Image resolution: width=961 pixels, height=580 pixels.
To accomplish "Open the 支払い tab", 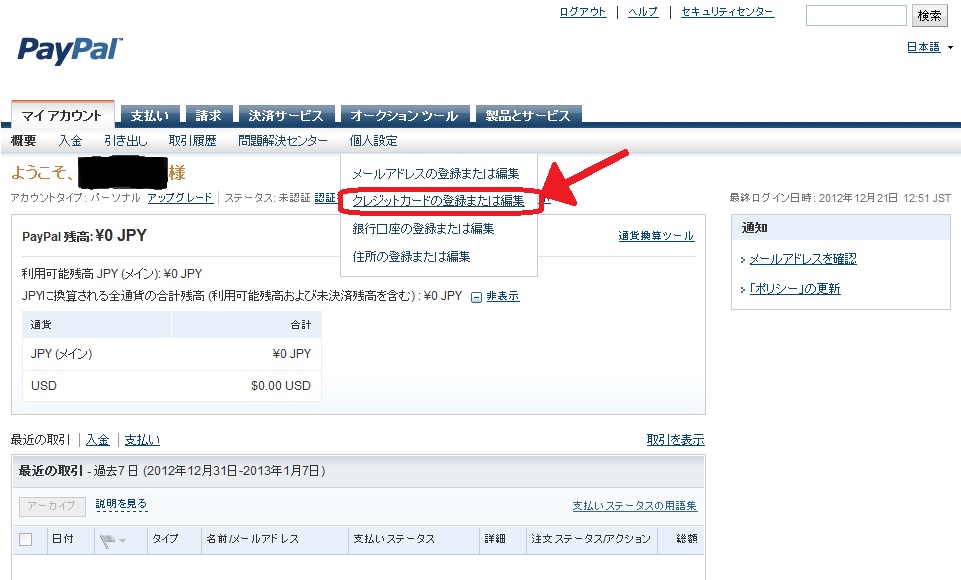I will click(x=150, y=115).
